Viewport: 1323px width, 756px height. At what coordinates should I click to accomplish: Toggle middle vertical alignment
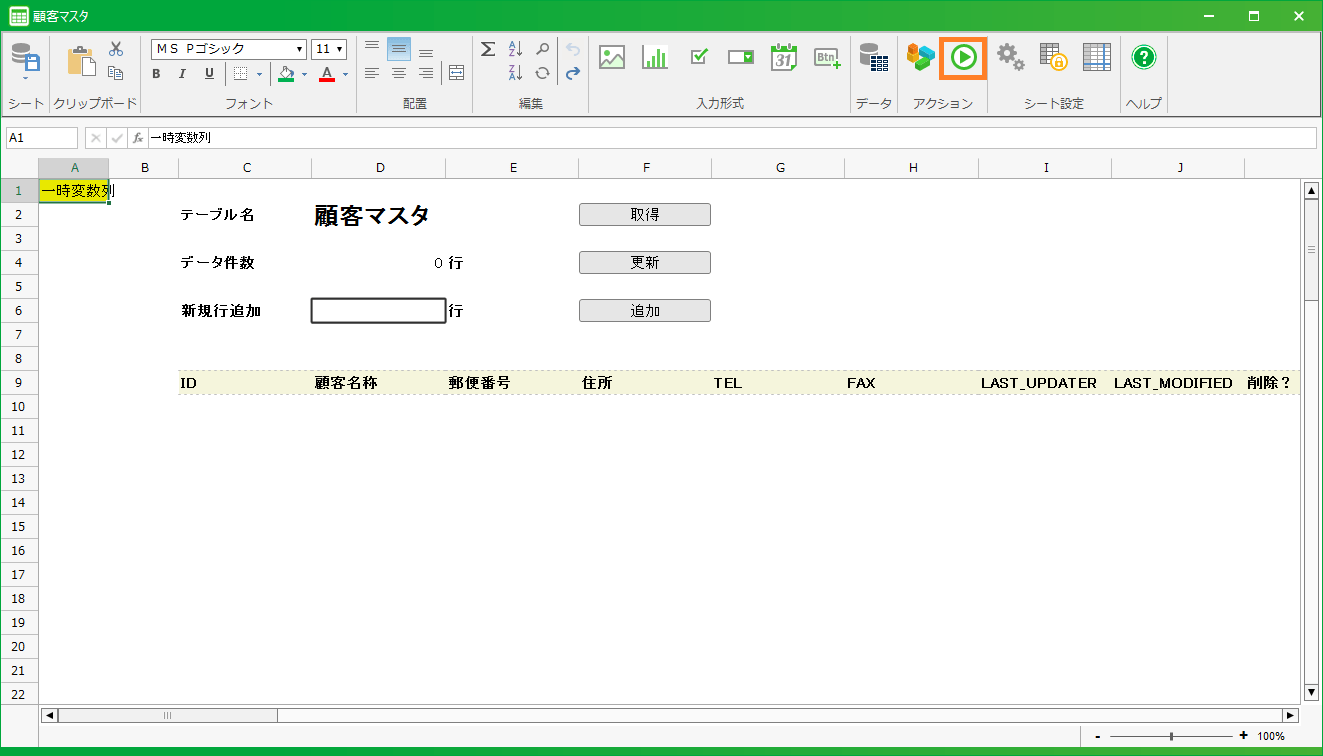point(398,49)
